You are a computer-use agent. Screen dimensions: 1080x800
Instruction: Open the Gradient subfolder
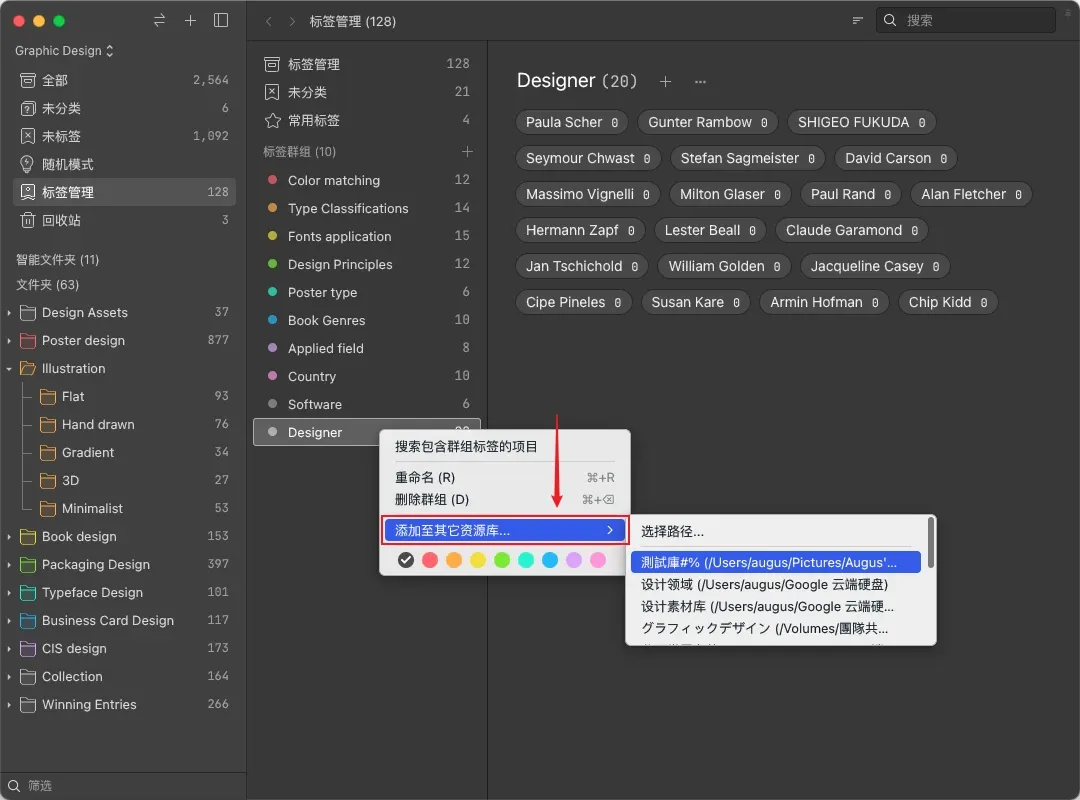(x=134, y=453)
